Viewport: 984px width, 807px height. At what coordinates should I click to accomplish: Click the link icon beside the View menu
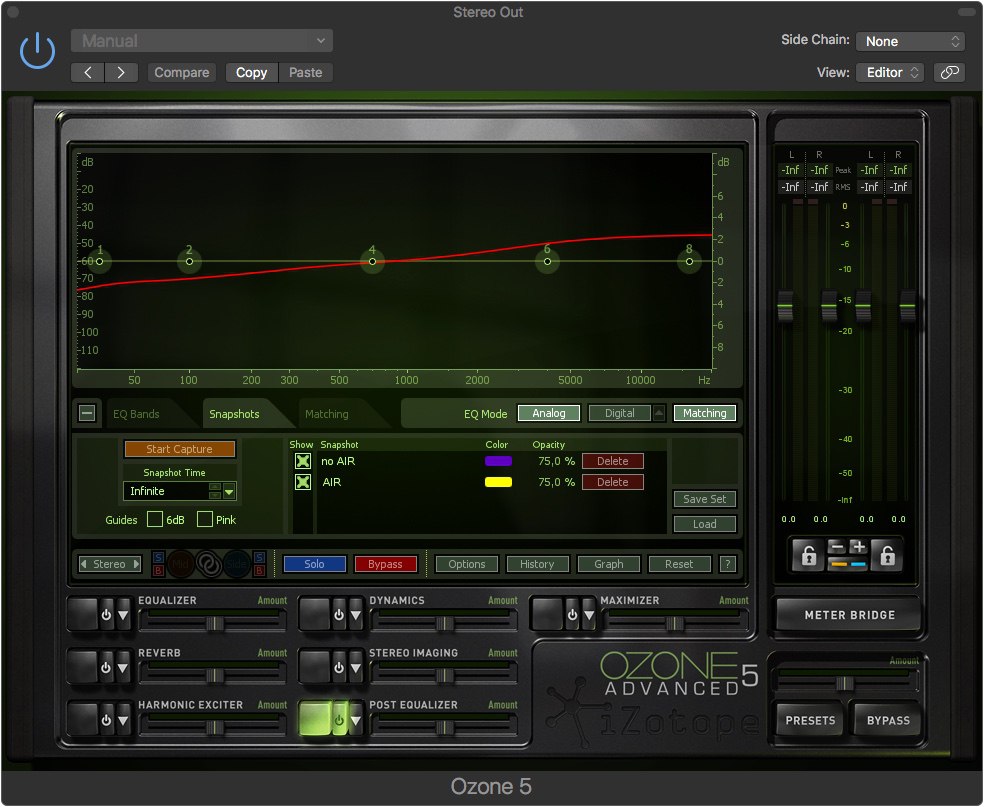coord(948,72)
